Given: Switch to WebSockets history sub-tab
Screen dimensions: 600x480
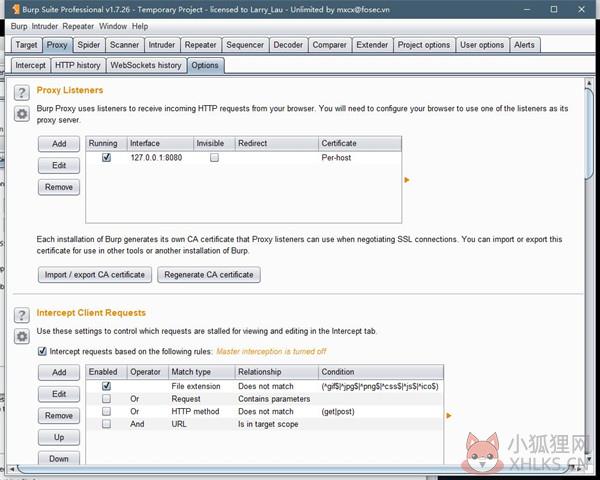Looking at the screenshot, I should coord(146,65).
